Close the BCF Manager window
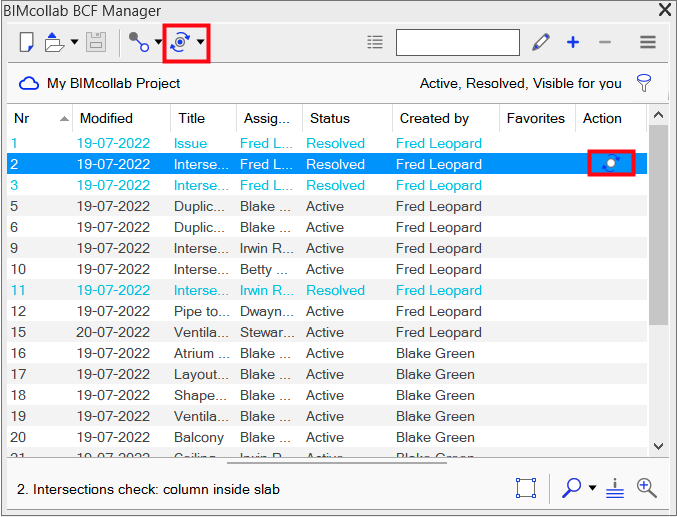This screenshot has height=517, width=677. (665, 10)
